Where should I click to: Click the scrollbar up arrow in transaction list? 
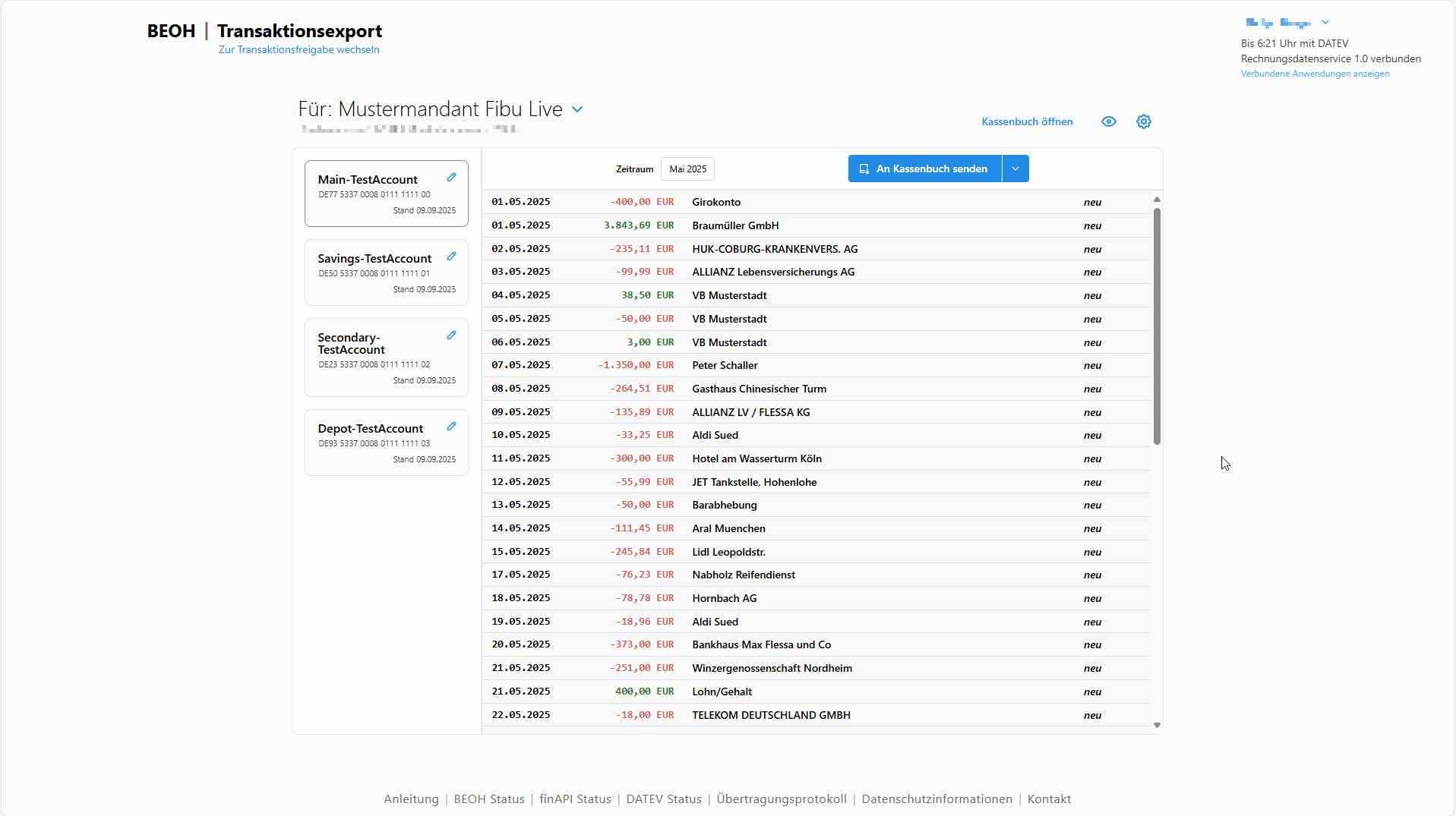click(x=1157, y=199)
